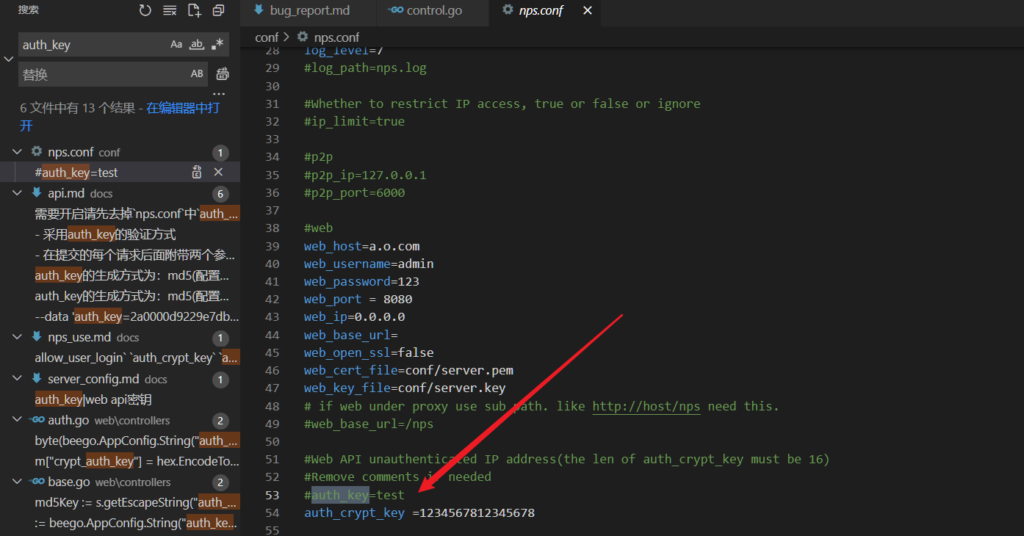This screenshot has height=536, width=1024.
Task: Toggle Match Whole Word option
Action: point(197,44)
